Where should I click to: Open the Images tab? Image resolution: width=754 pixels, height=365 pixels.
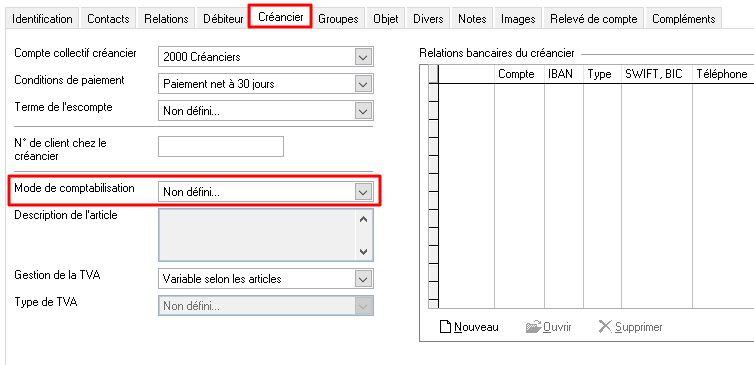tap(518, 19)
